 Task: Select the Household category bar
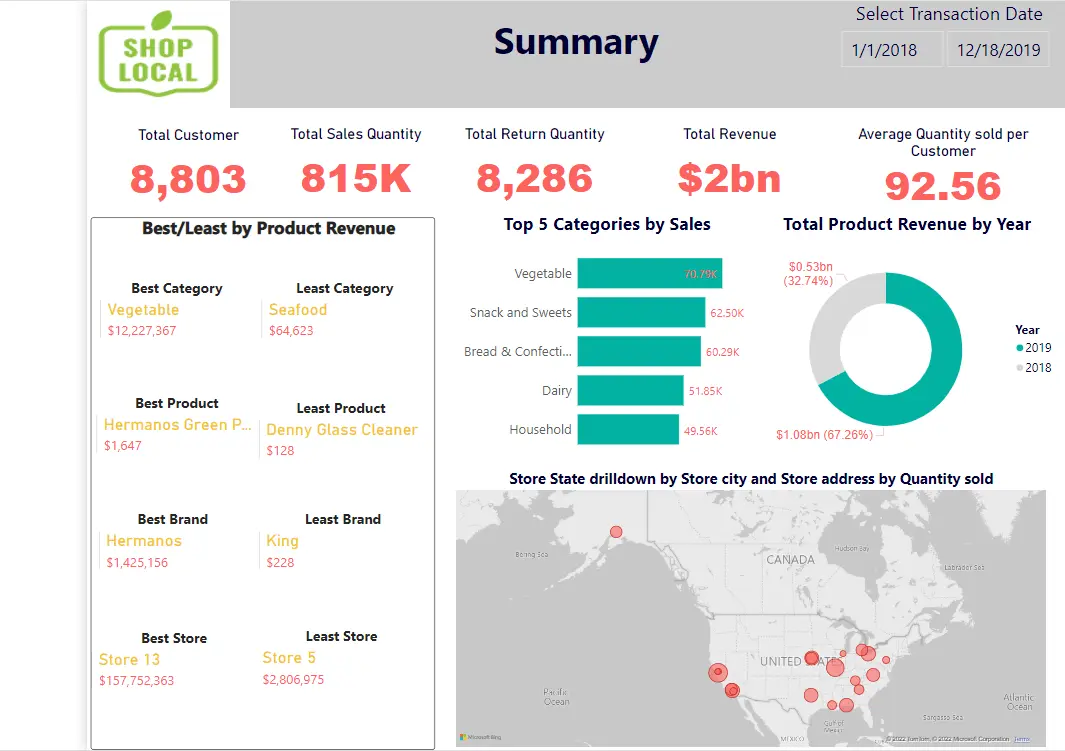pos(628,429)
